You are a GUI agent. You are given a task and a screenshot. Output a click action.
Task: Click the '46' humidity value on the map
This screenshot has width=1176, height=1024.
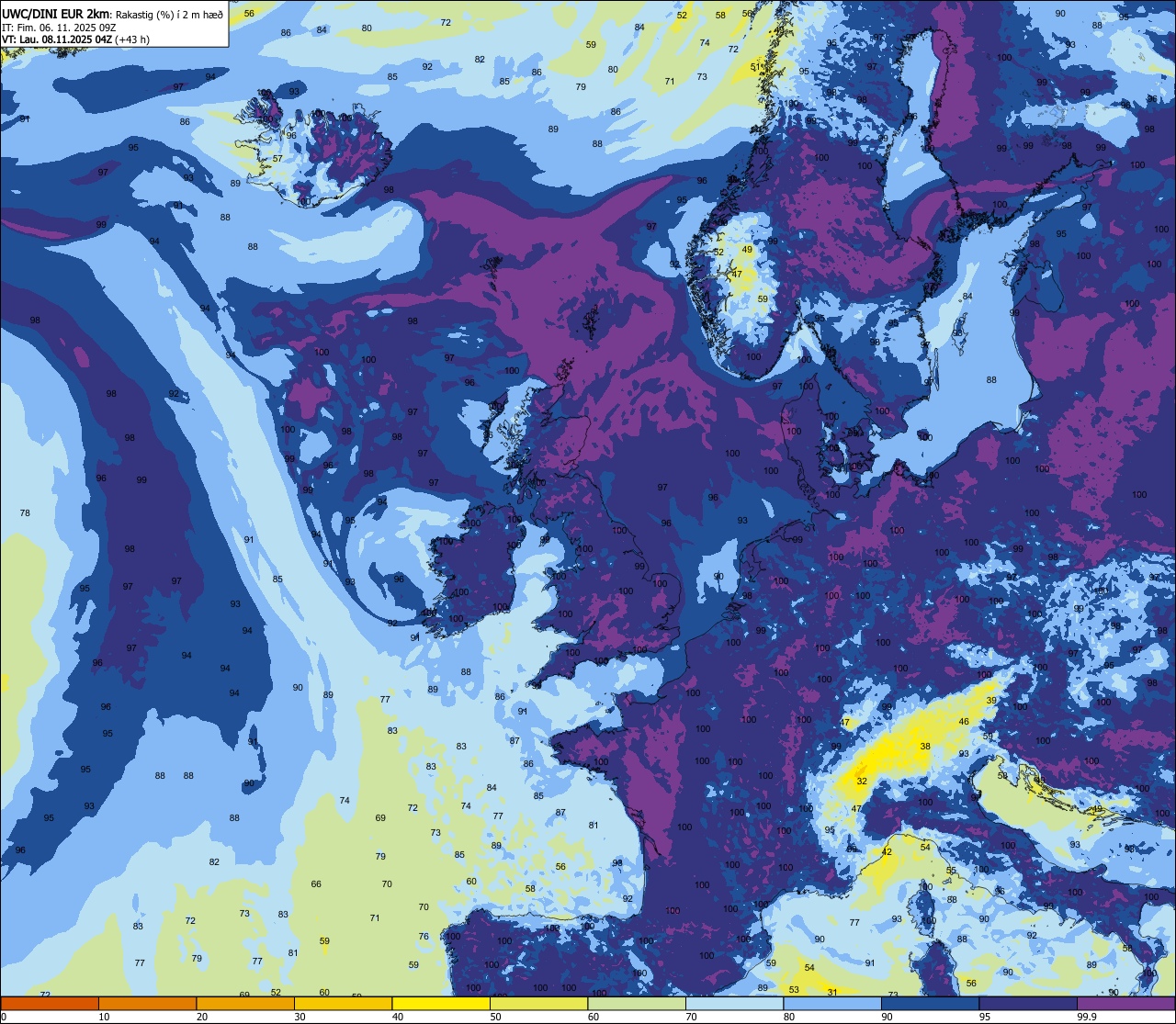tap(964, 722)
